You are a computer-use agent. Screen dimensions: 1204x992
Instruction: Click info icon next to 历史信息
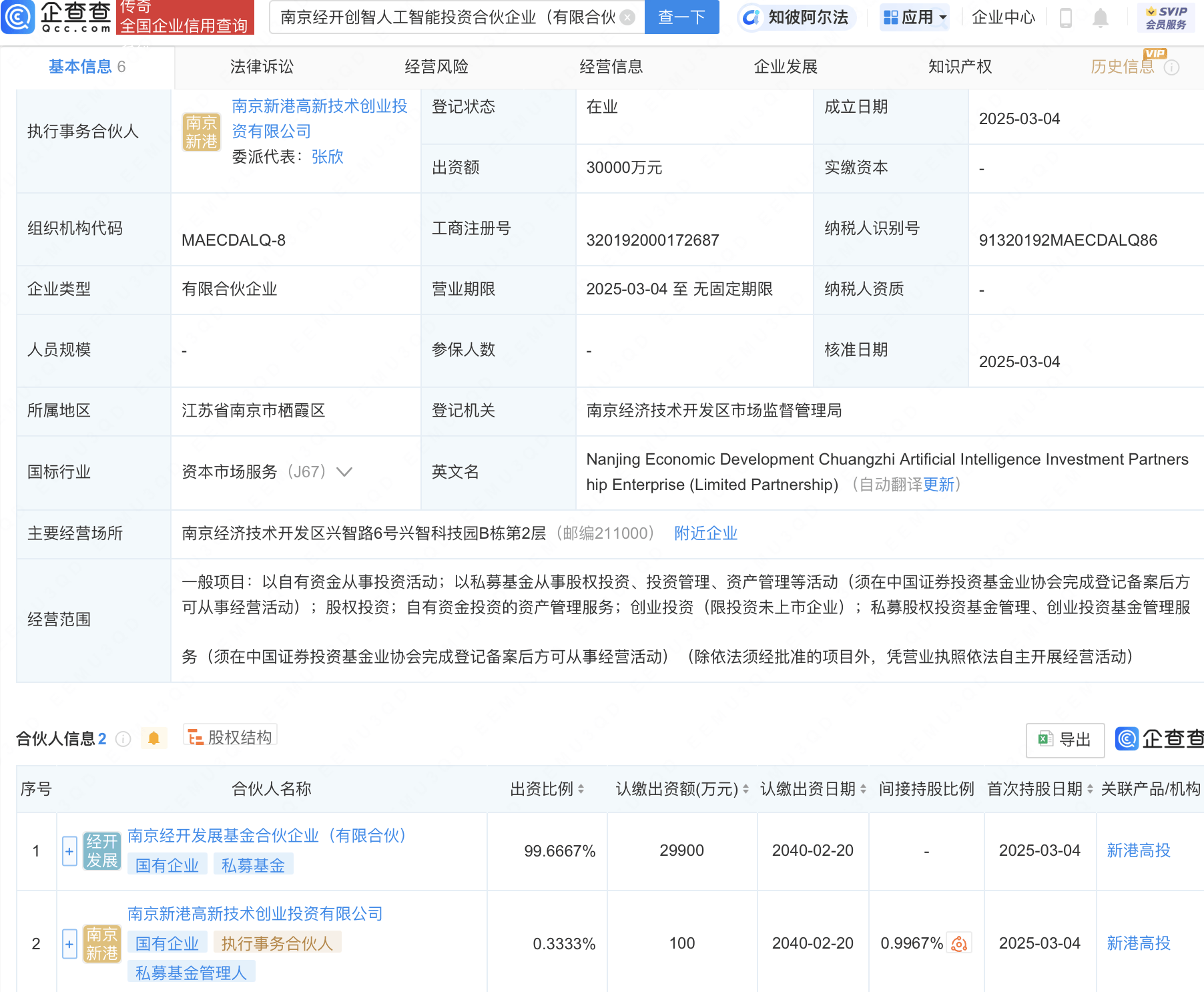(1172, 67)
